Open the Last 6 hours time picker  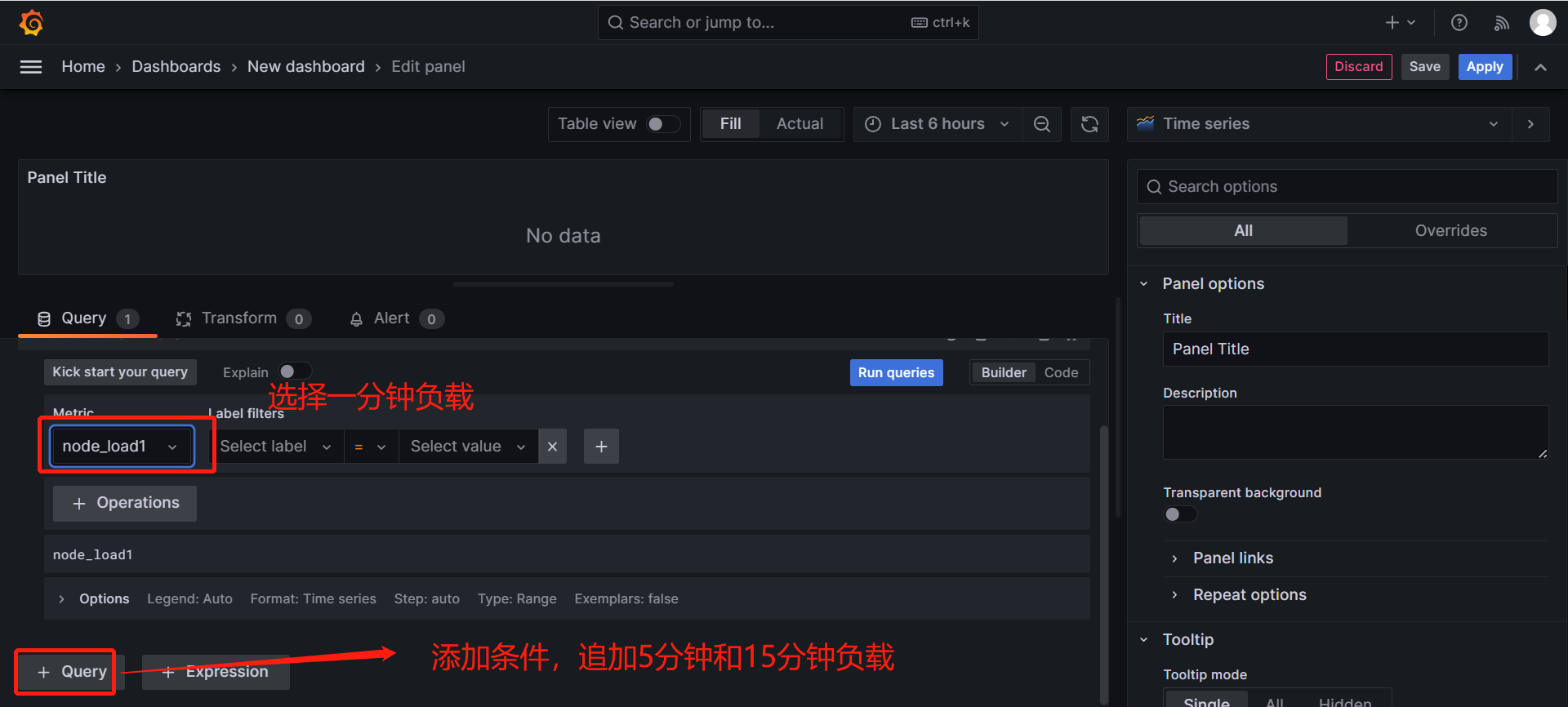click(x=938, y=124)
